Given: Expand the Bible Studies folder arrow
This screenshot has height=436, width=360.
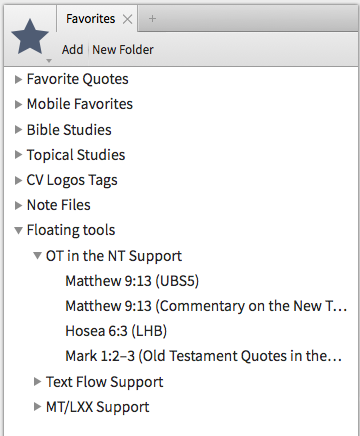Looking at the screenshot, I should click(x=18, y=130).
